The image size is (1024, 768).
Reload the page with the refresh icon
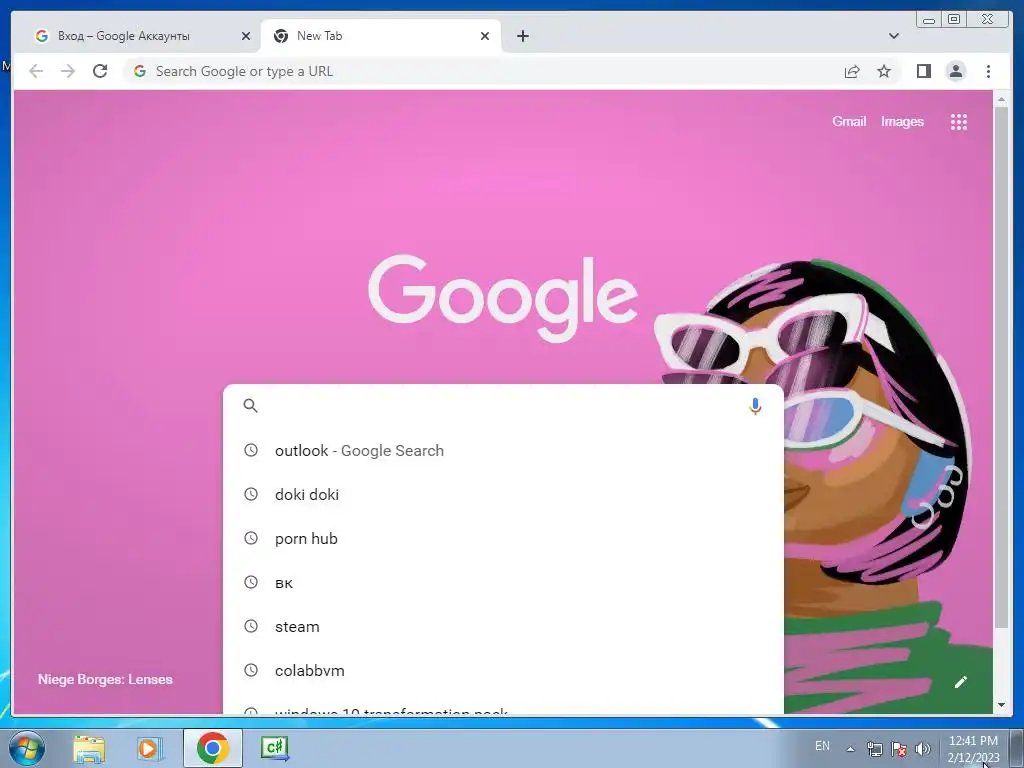100,71
